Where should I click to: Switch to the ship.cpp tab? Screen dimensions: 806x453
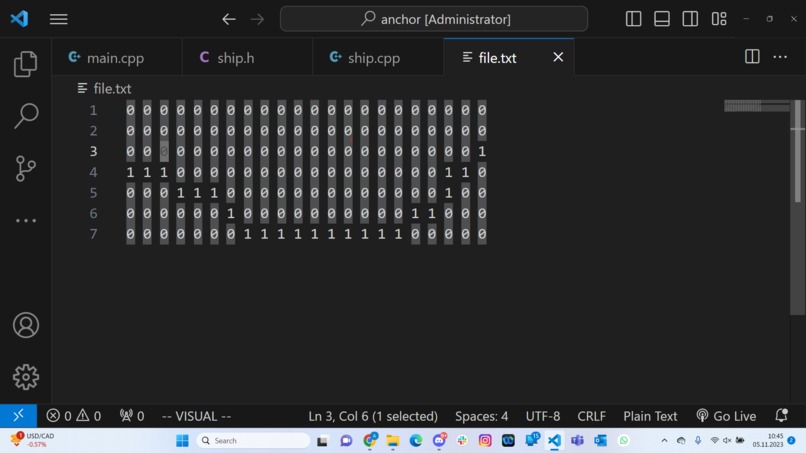point(378,57)
